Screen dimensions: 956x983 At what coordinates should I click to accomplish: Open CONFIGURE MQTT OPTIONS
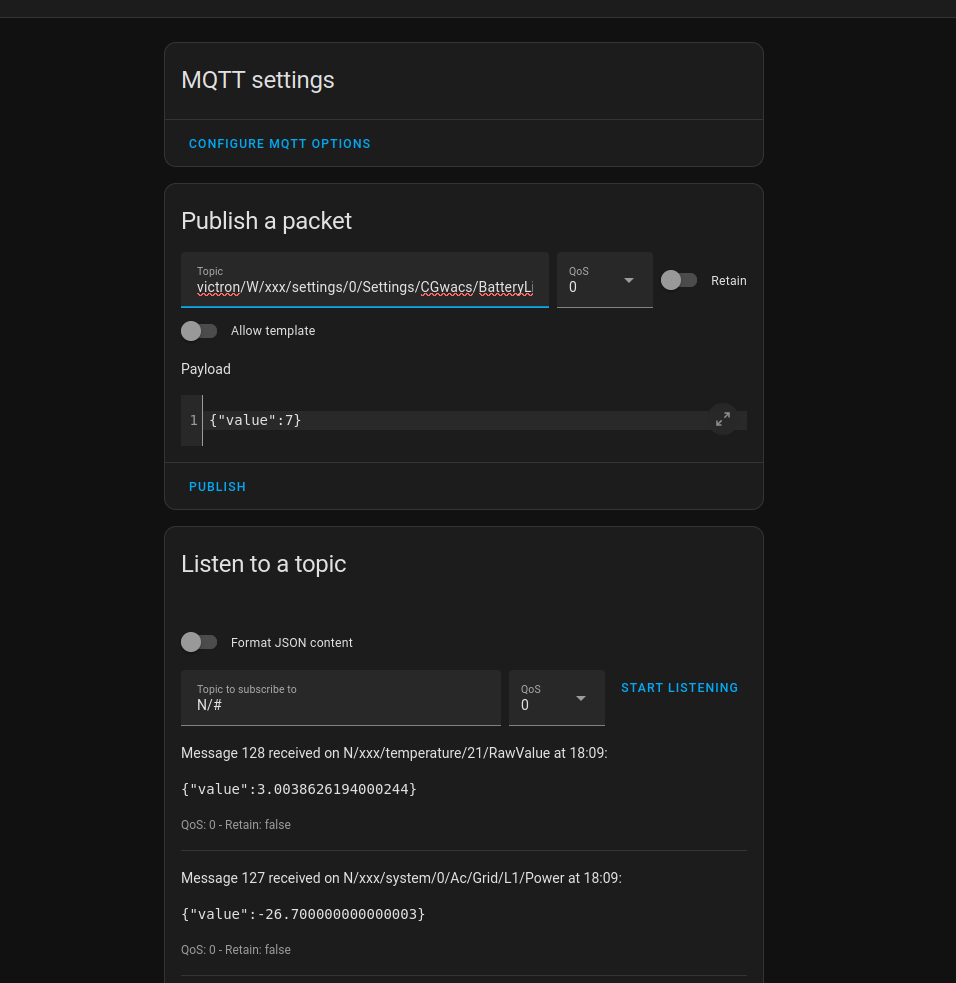tap(279, 143)
